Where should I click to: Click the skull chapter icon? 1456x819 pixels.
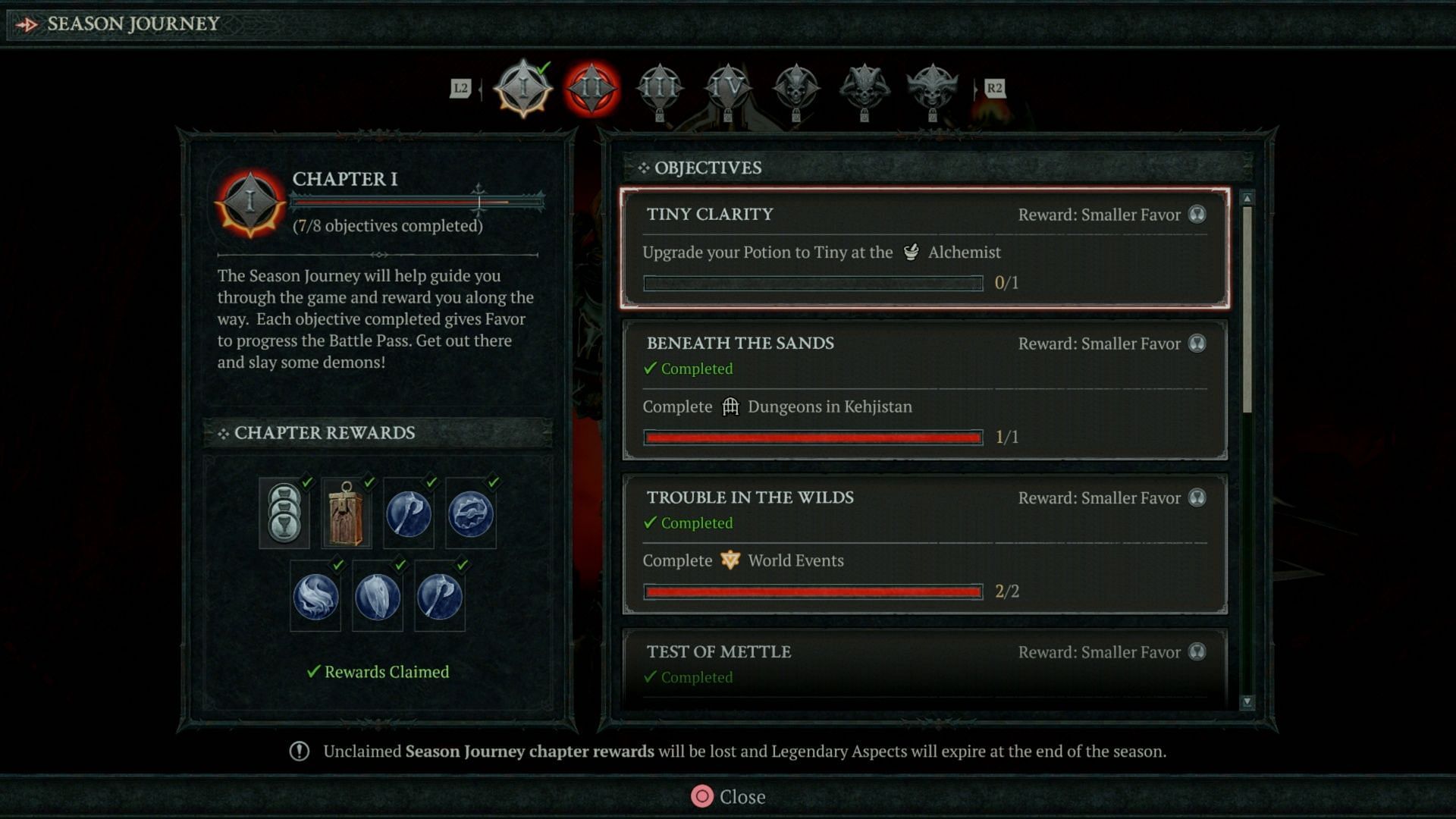point(795,88)
